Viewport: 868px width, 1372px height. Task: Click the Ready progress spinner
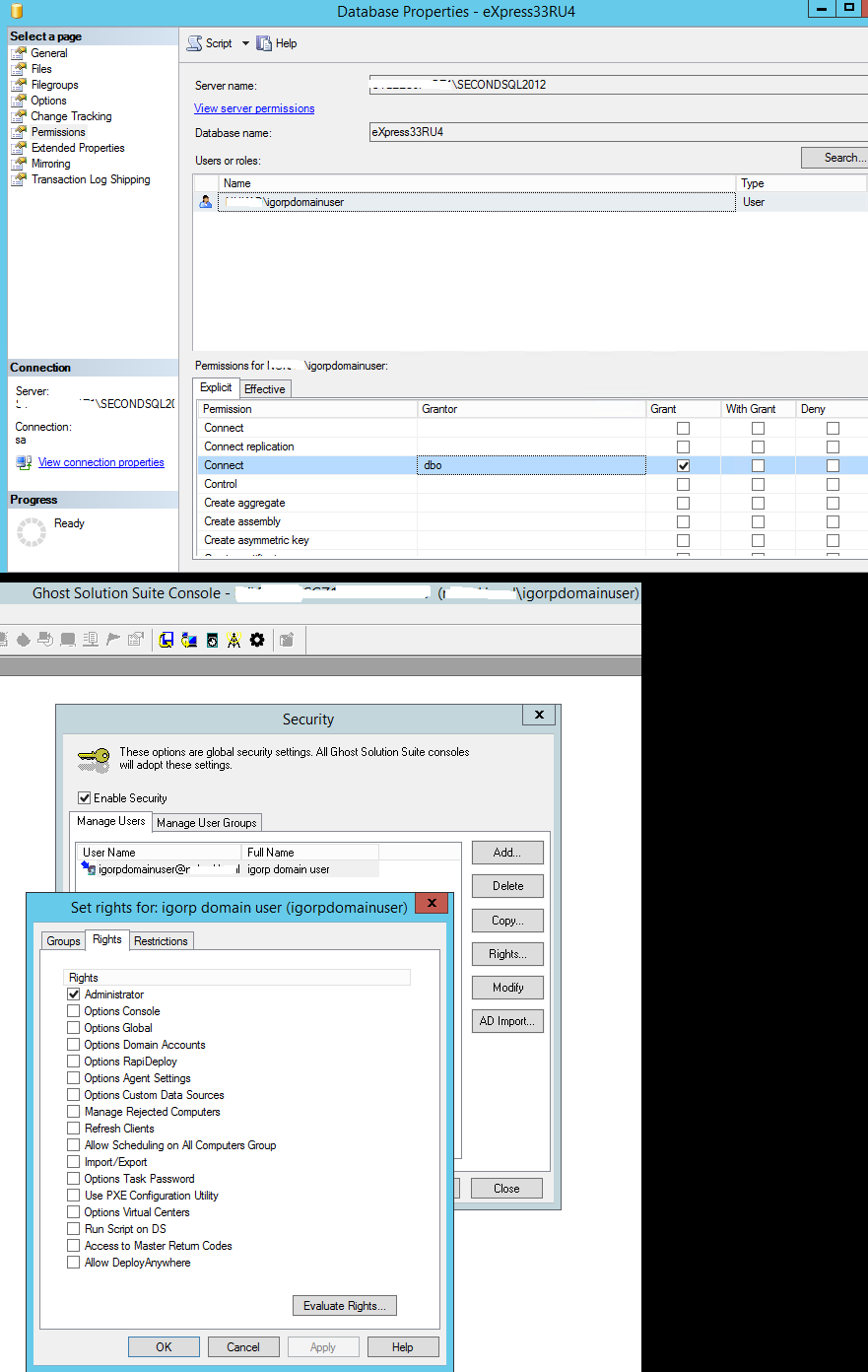pyautogui.click(x=33, y=531)
